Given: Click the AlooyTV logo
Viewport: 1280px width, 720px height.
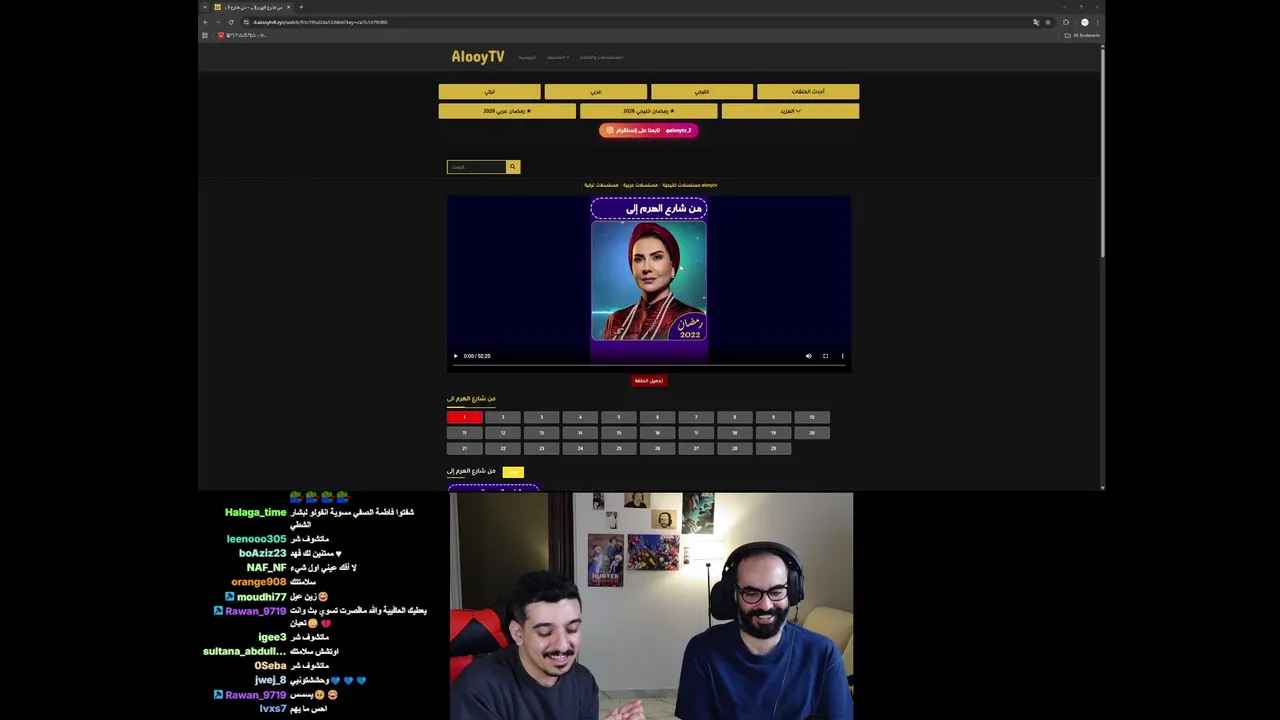Looking at the screenshot, I should click(478, 57).
